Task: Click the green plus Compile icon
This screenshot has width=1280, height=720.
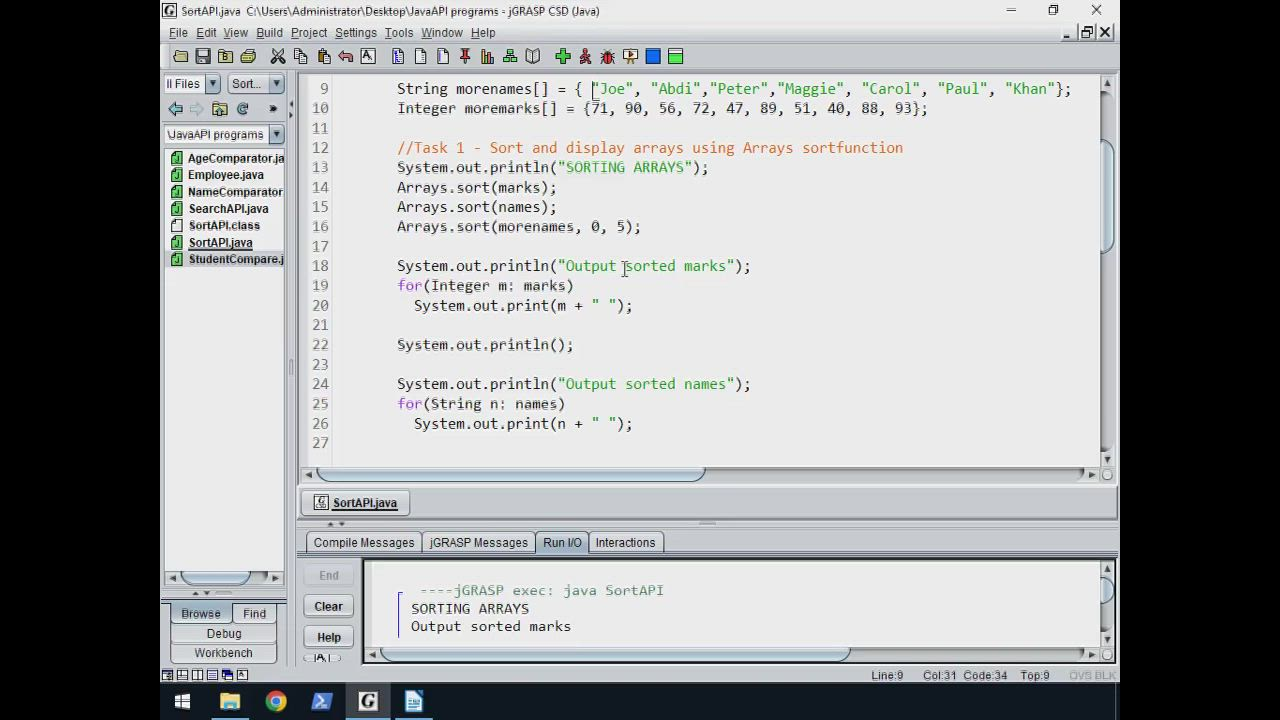Action: point(563,57)
